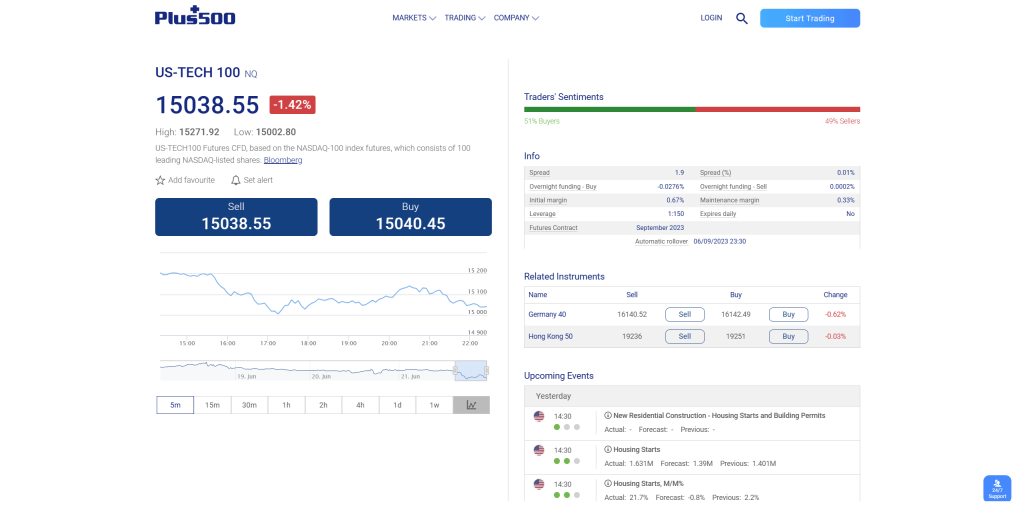Viewport: 1015px width, 512px height.
Task: Click the Add favourite star icon
Action: tap(161, 180)
